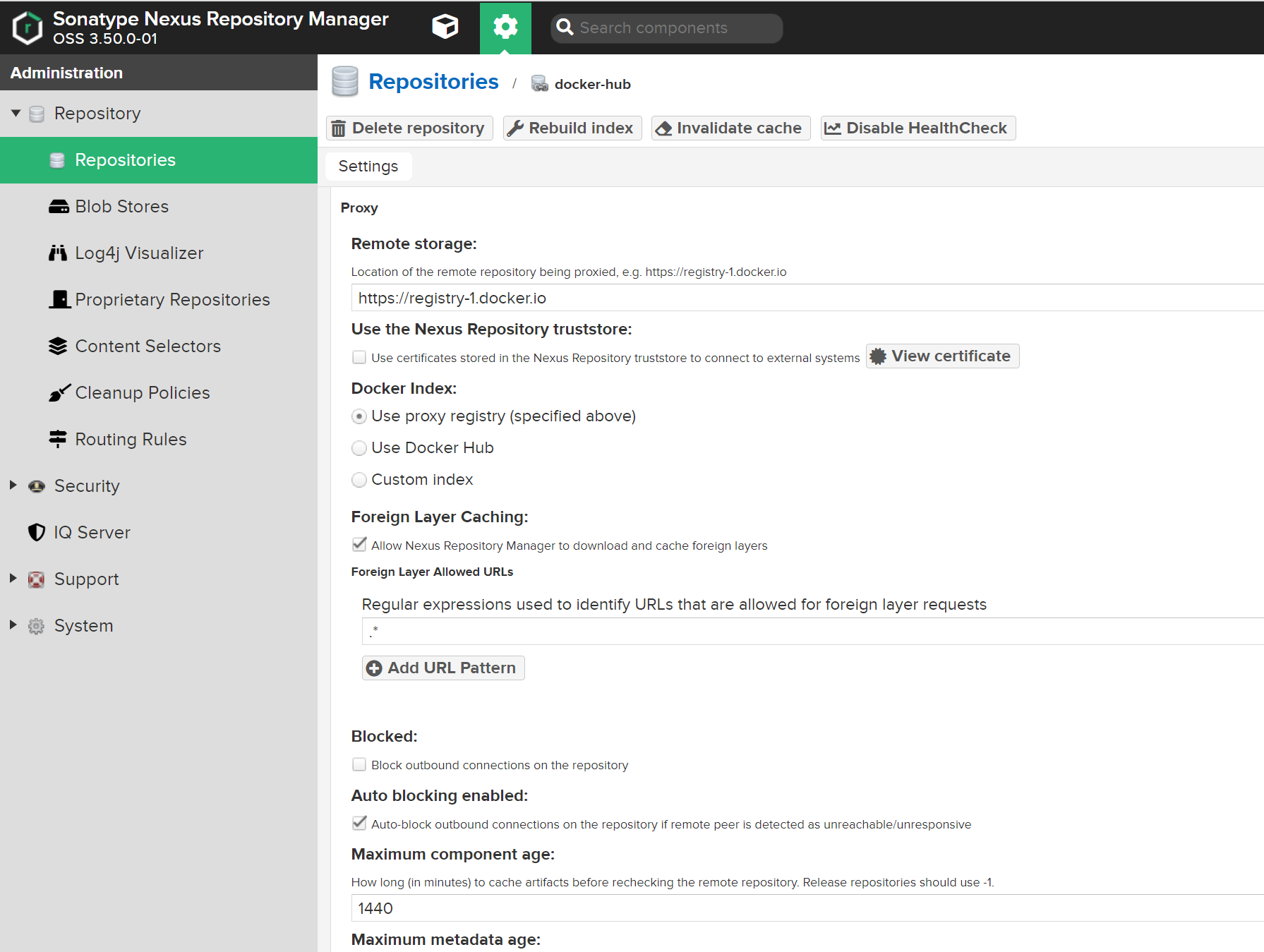1264x952 pixels.
Task: Expand the Security tree section
Action: coord(13,485)
